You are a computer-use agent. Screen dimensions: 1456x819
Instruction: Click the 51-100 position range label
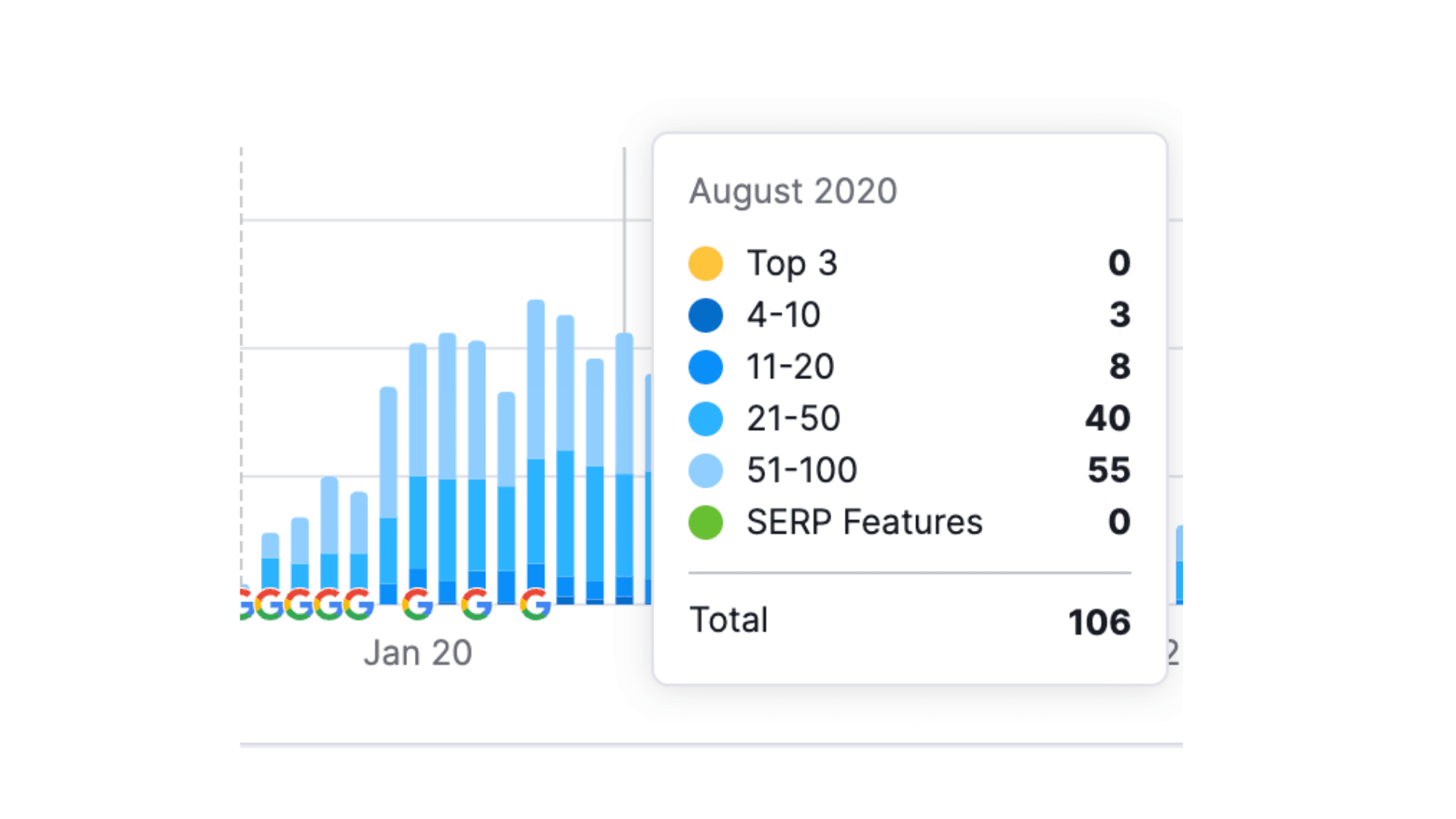point(802,470)
